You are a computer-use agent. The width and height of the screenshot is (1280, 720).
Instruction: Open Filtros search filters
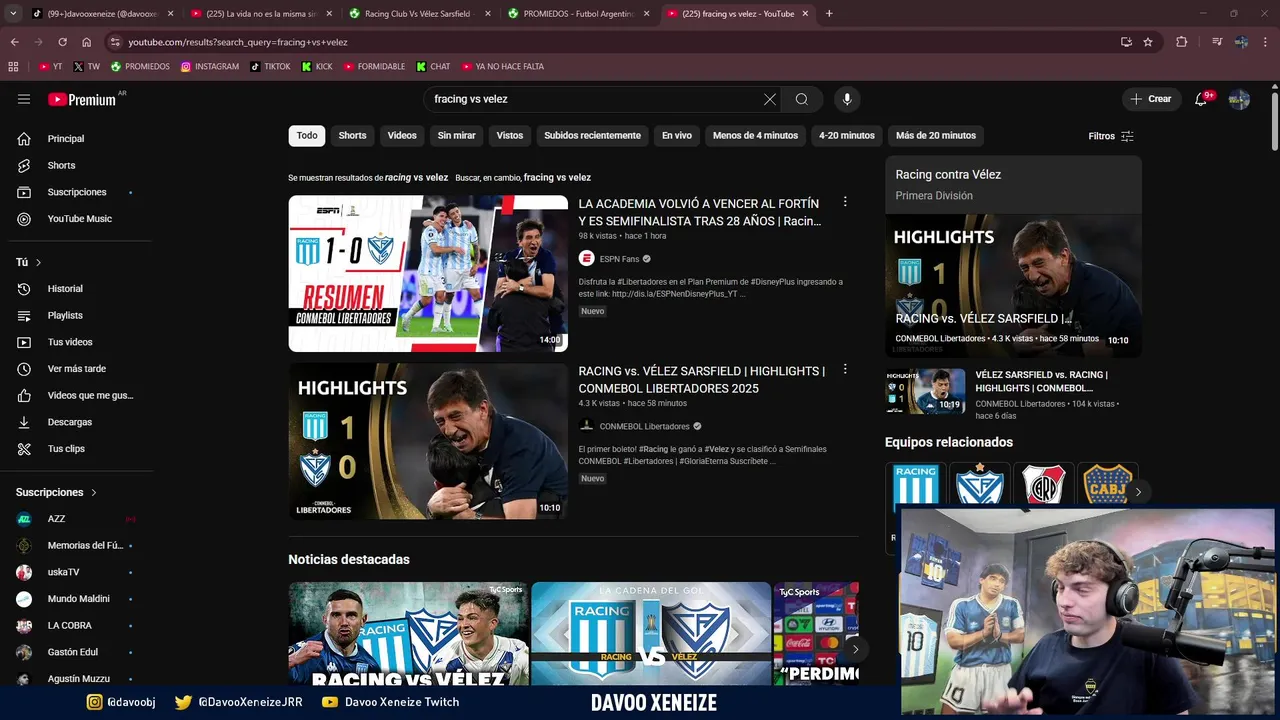1111,136
